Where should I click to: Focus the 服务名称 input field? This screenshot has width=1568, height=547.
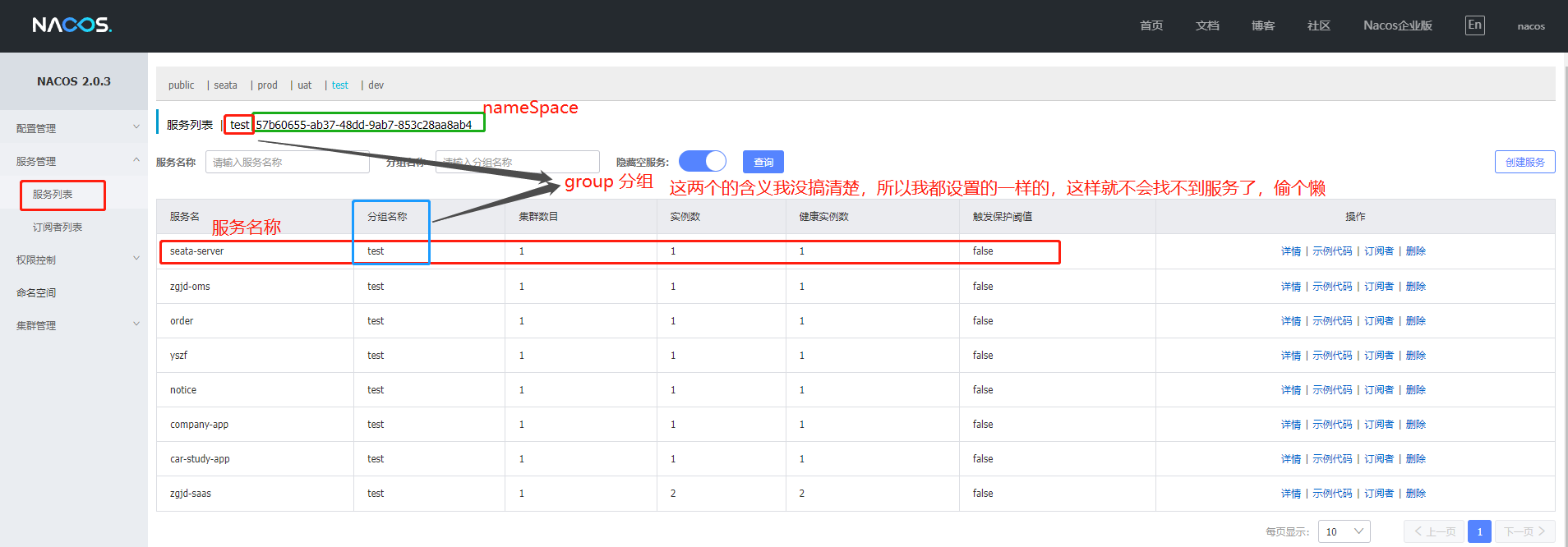[288, 162]
